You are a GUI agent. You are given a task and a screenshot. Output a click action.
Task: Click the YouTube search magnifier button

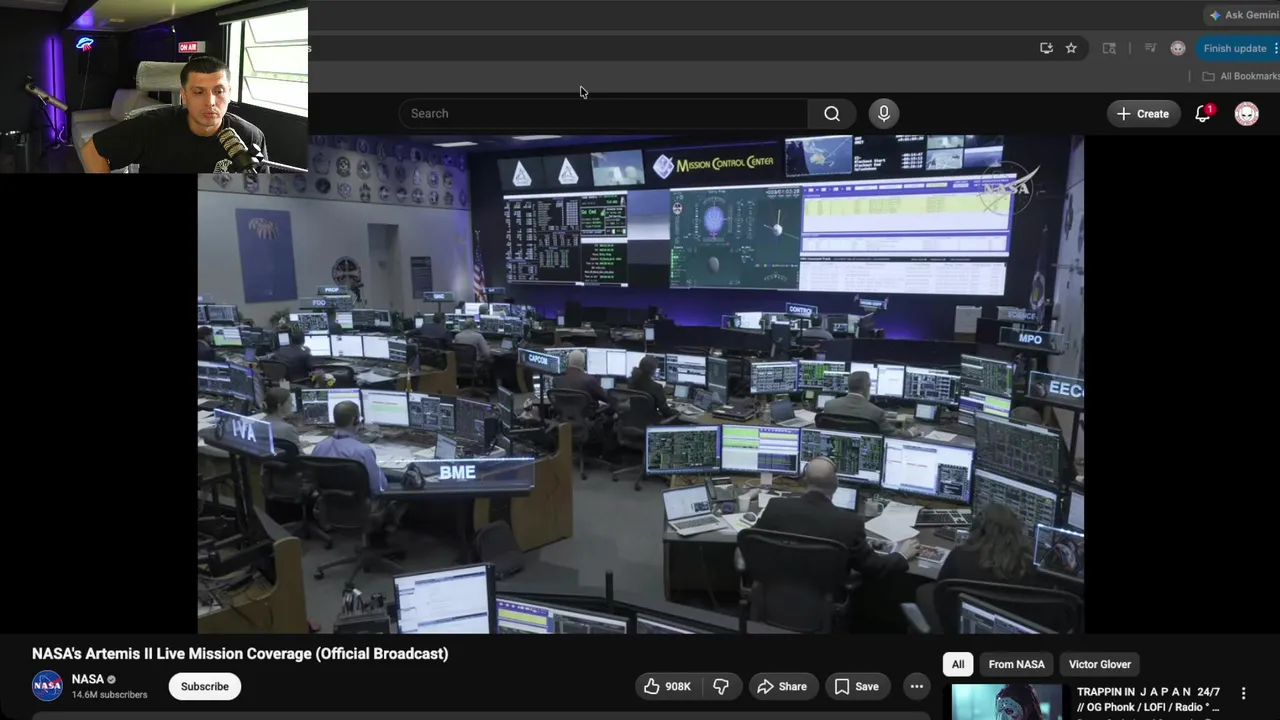[831, 114]
